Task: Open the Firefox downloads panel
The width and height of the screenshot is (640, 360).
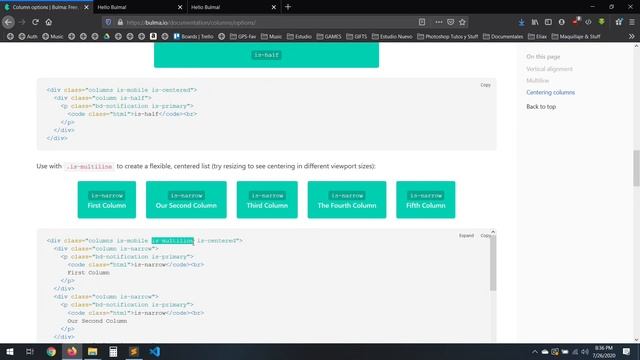Action: [x=521, y=22]
